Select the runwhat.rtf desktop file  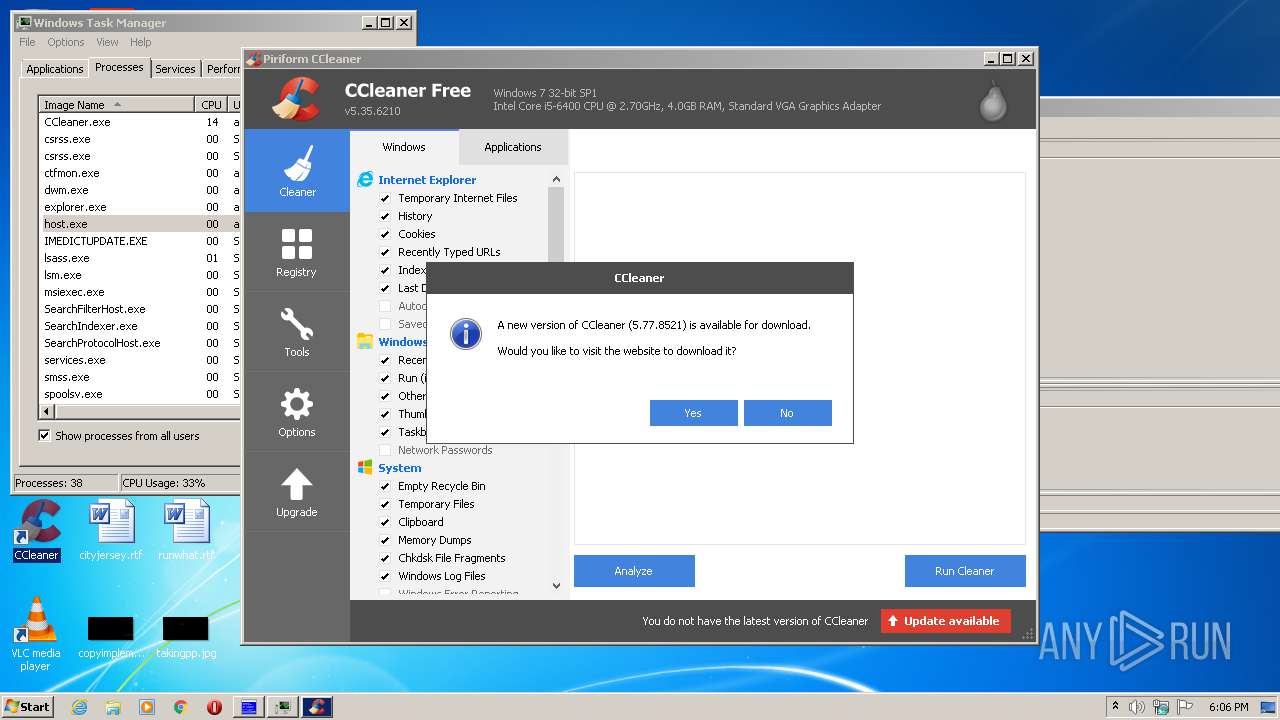(x=186, y=531)
